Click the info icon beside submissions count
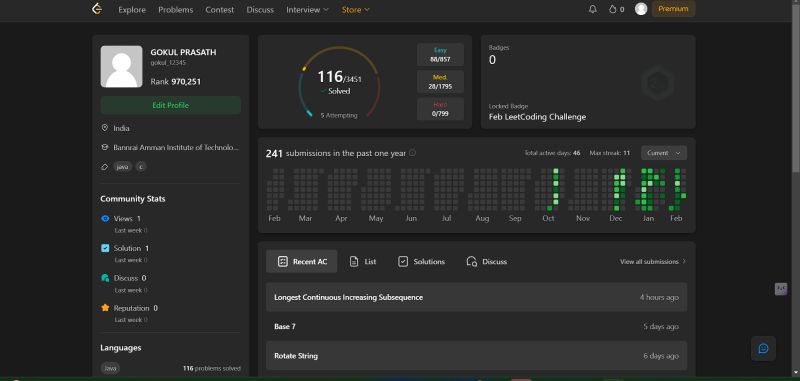 [412, 153]
